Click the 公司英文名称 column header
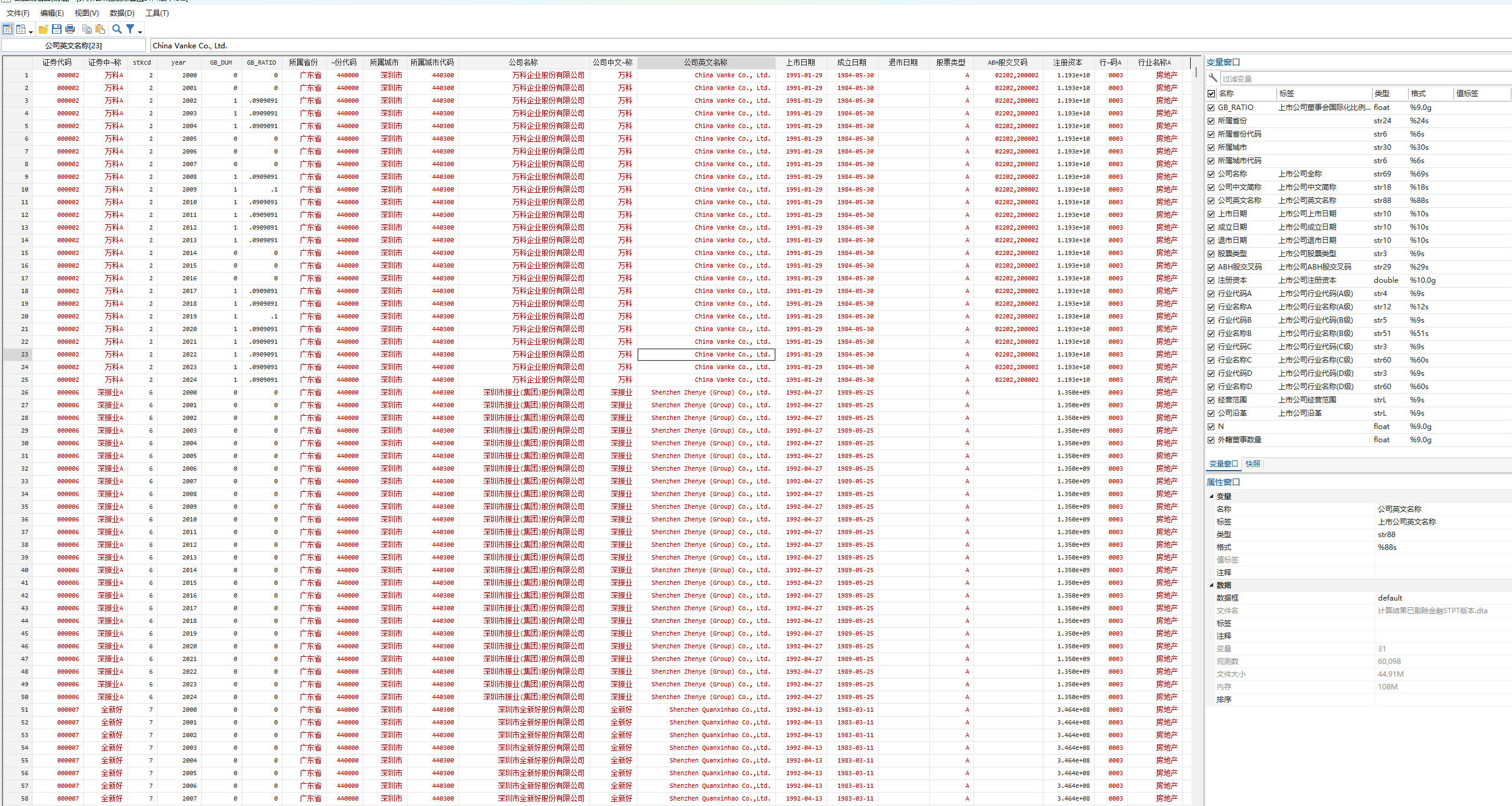This screenshot has height=806, width=1512. point(705,62)
